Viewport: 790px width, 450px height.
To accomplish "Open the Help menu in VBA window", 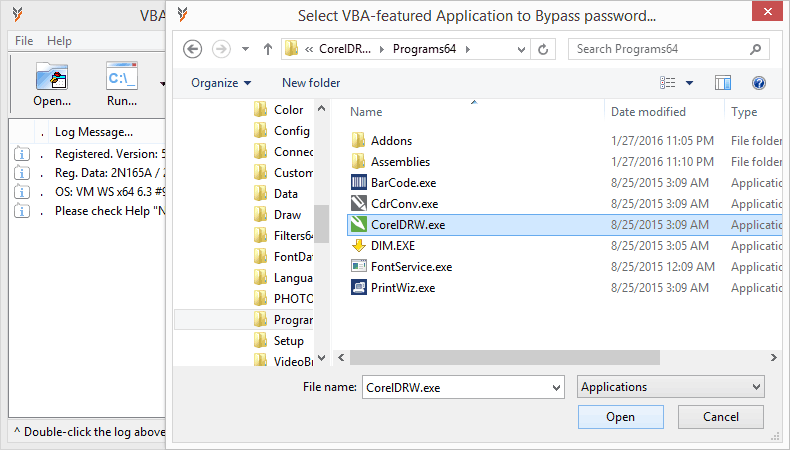I will 59,41.
